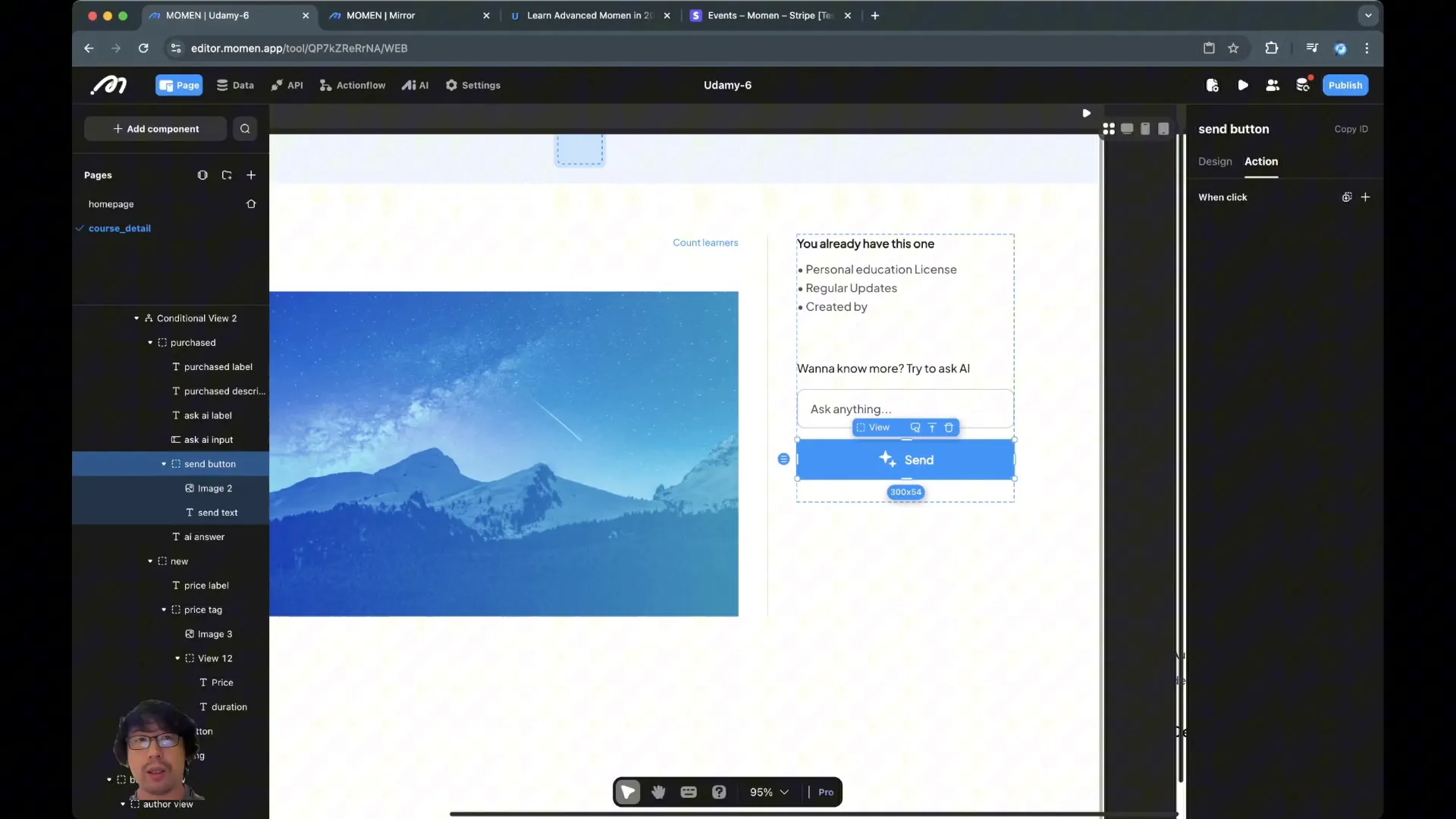Click the paste action icon beside When click
The image size is (1456, 819).
pyautogui.click(x=1347, y=197)
